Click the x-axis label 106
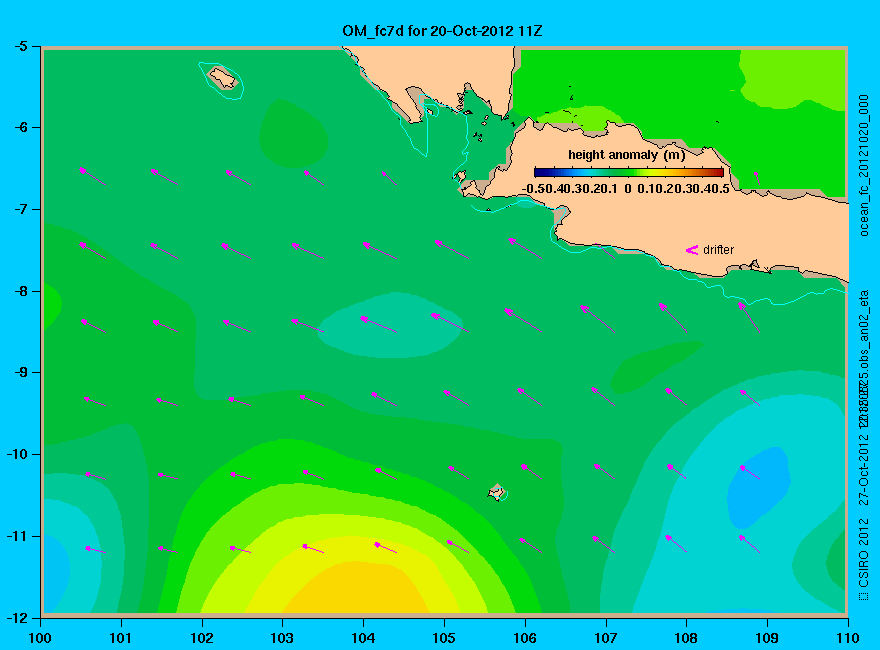Image resolution: width=880 pixels, height=650 pixels. 525,638
